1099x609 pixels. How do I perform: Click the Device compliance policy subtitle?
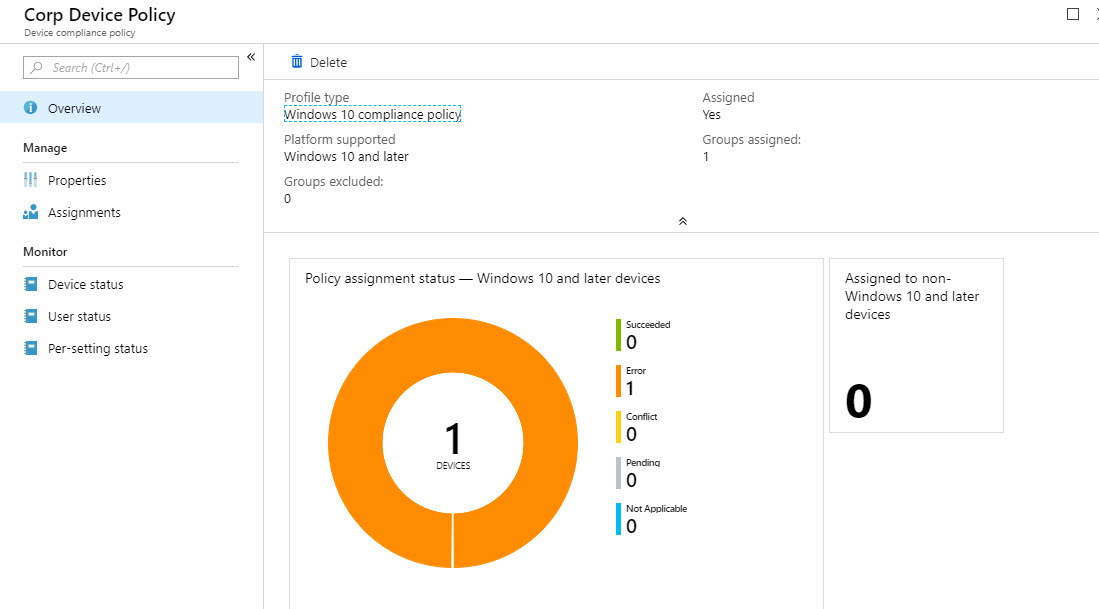pyautogui.click(x=80, y=33)
